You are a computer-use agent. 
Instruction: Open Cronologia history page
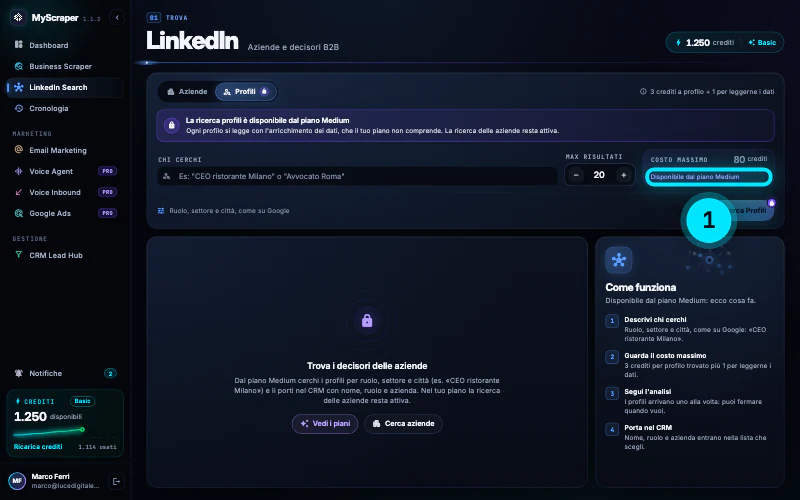click(65, 108)
